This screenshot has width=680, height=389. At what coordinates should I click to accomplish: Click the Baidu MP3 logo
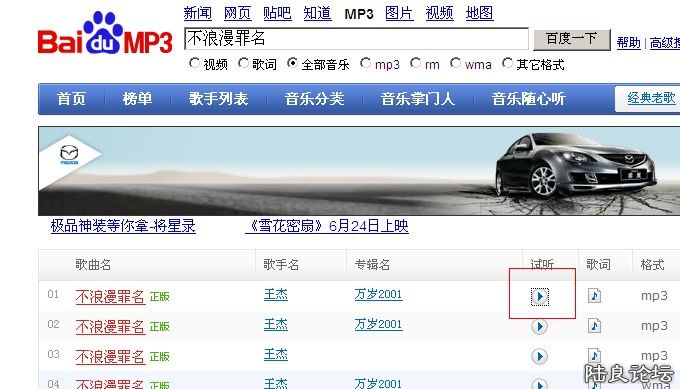pos(105,34)
